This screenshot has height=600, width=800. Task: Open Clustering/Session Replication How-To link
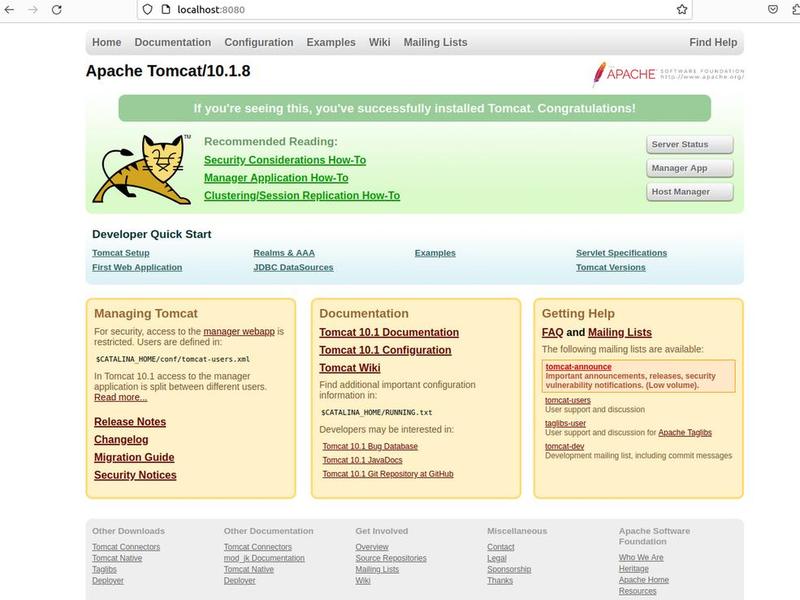tap(302, 196)
